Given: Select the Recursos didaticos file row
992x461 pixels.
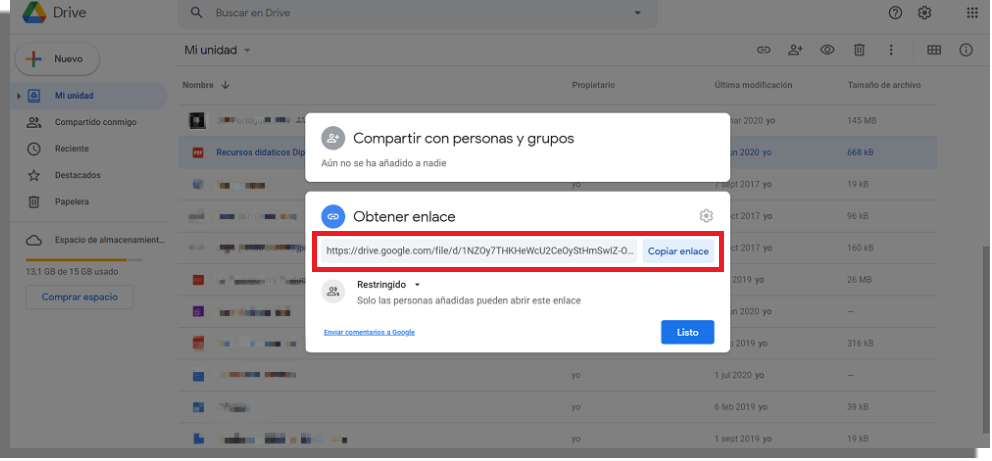Looking at the screenshot, I should point(557,152).
